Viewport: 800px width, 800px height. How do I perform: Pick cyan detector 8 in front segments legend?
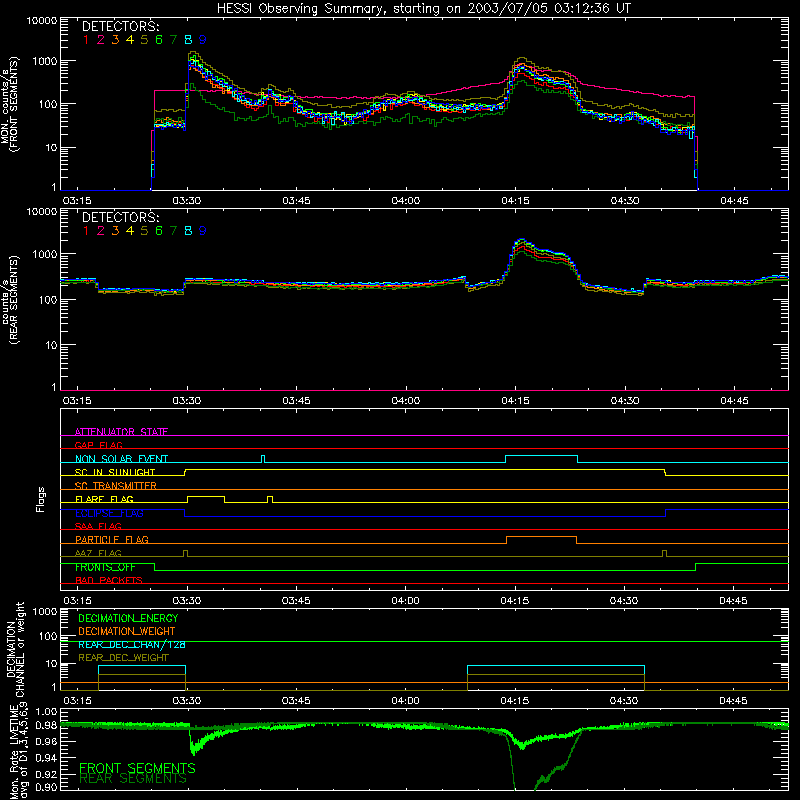click(188, 40)
